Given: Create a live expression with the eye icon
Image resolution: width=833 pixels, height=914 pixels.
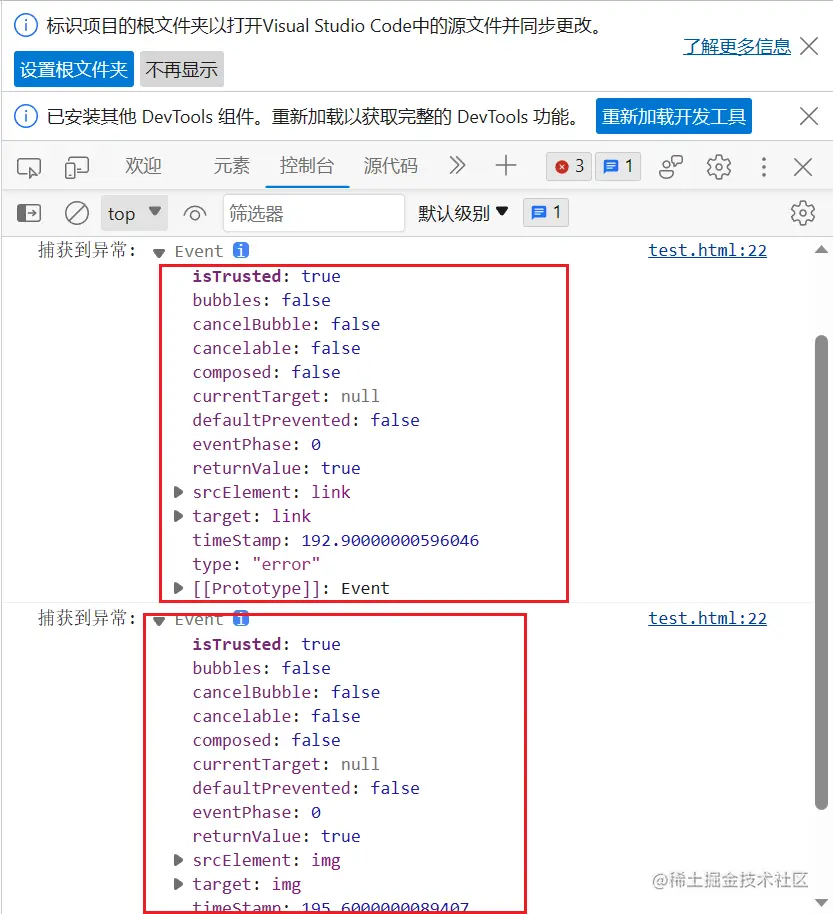Looking at the screenshot, I should [195, 212].
